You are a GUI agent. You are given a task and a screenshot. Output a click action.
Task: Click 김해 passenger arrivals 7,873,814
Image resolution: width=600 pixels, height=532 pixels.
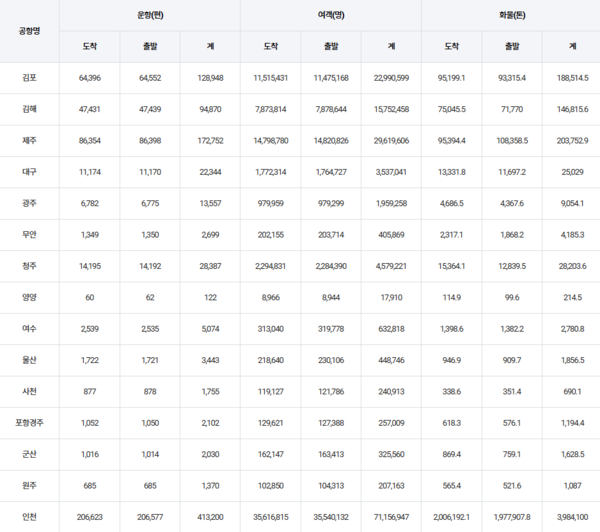271,109
